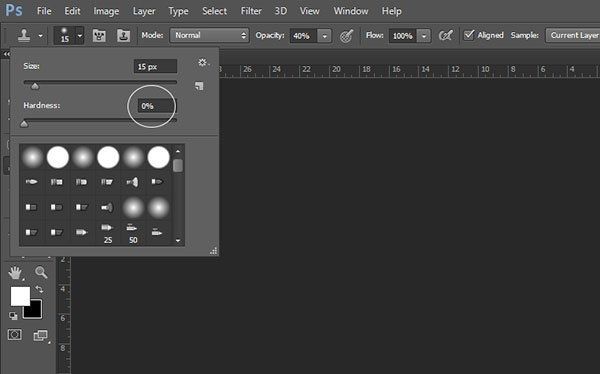Toggle Quick Mask mode icon
The image size is (600, 374).
pos(15,335)
